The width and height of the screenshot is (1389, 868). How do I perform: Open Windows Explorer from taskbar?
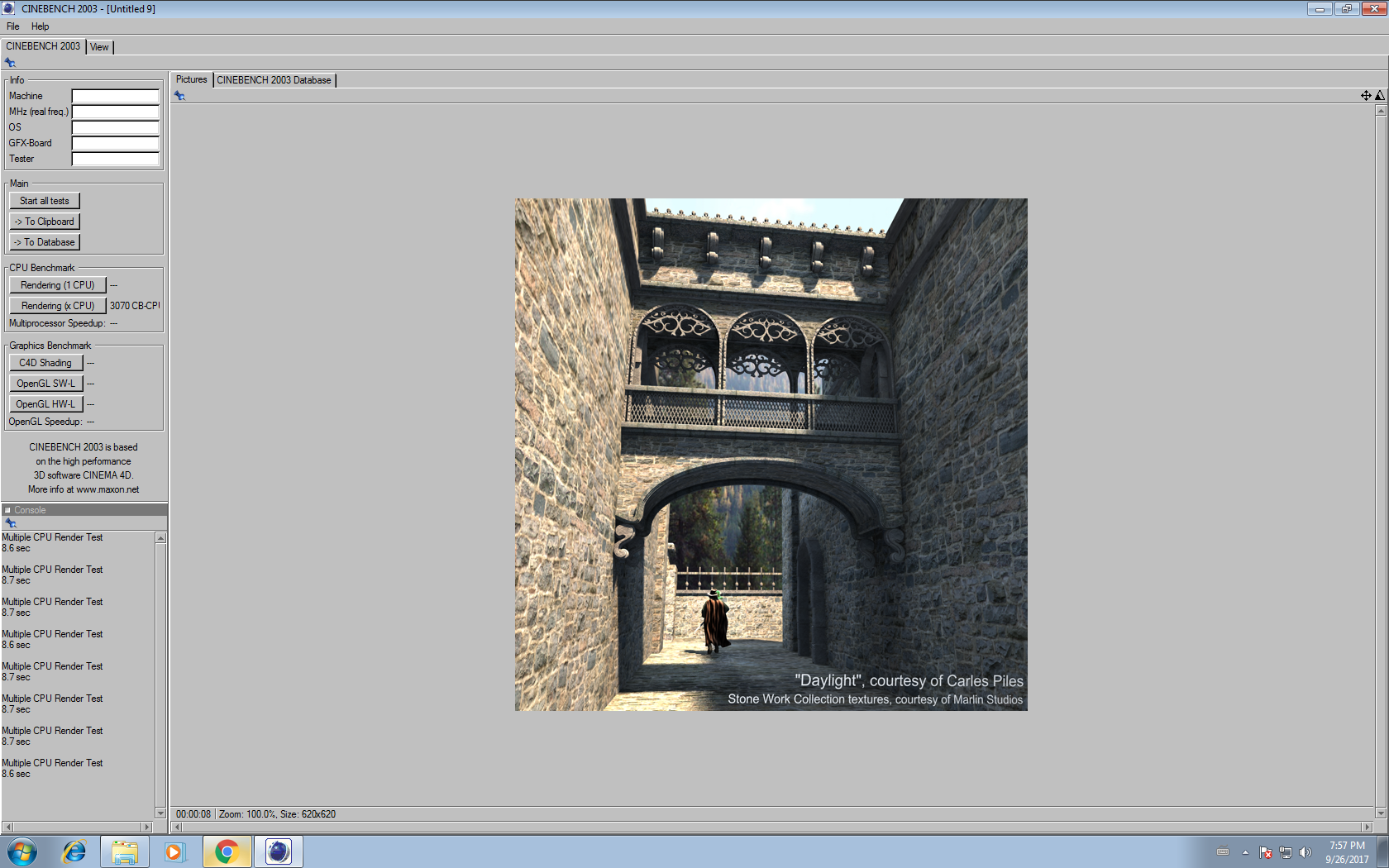tap(125, 851)
